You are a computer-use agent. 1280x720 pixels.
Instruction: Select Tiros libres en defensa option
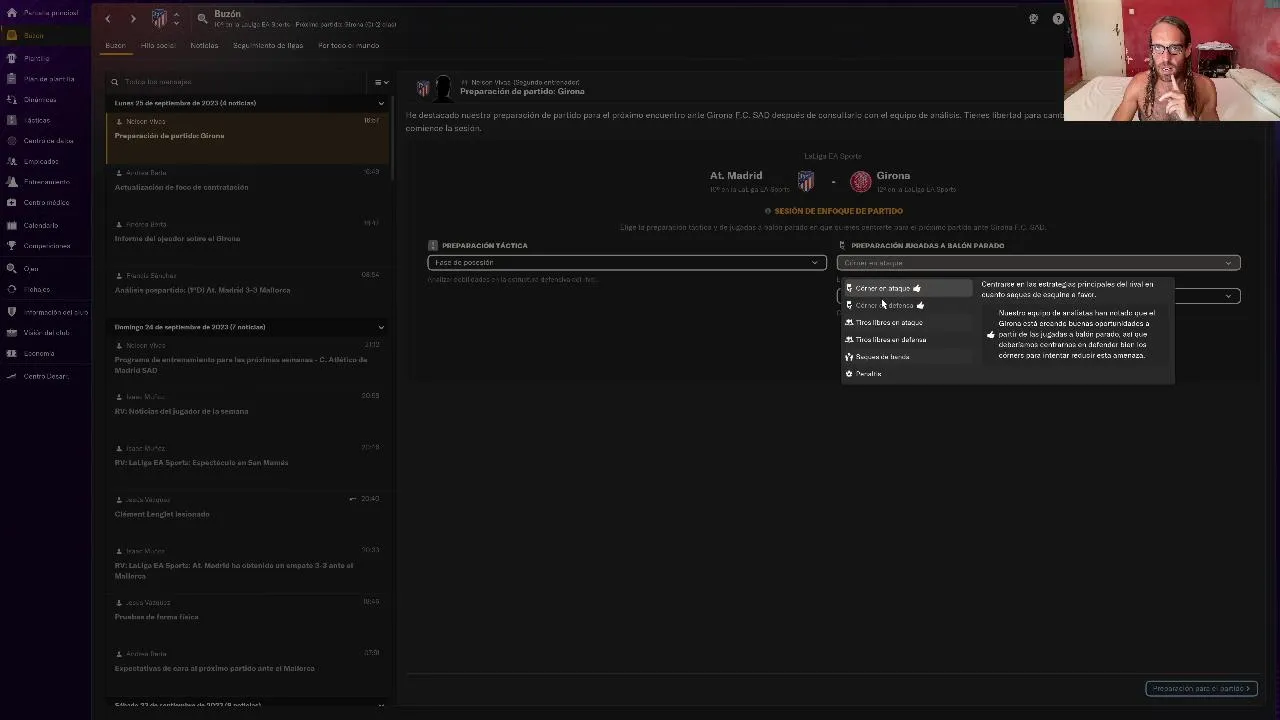906,339
